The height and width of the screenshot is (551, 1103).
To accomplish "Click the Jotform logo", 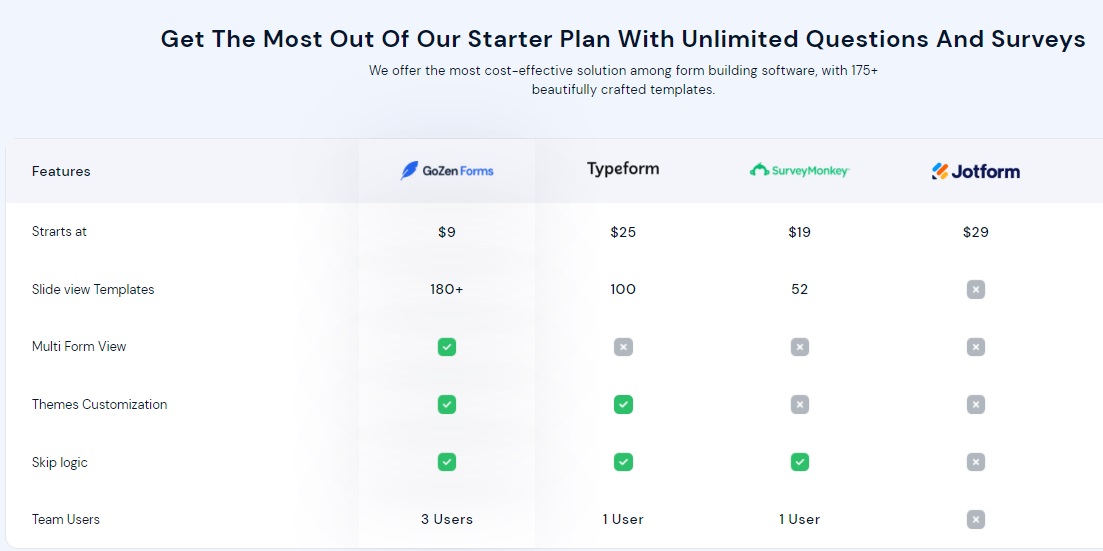I will (x=976, y=171).
